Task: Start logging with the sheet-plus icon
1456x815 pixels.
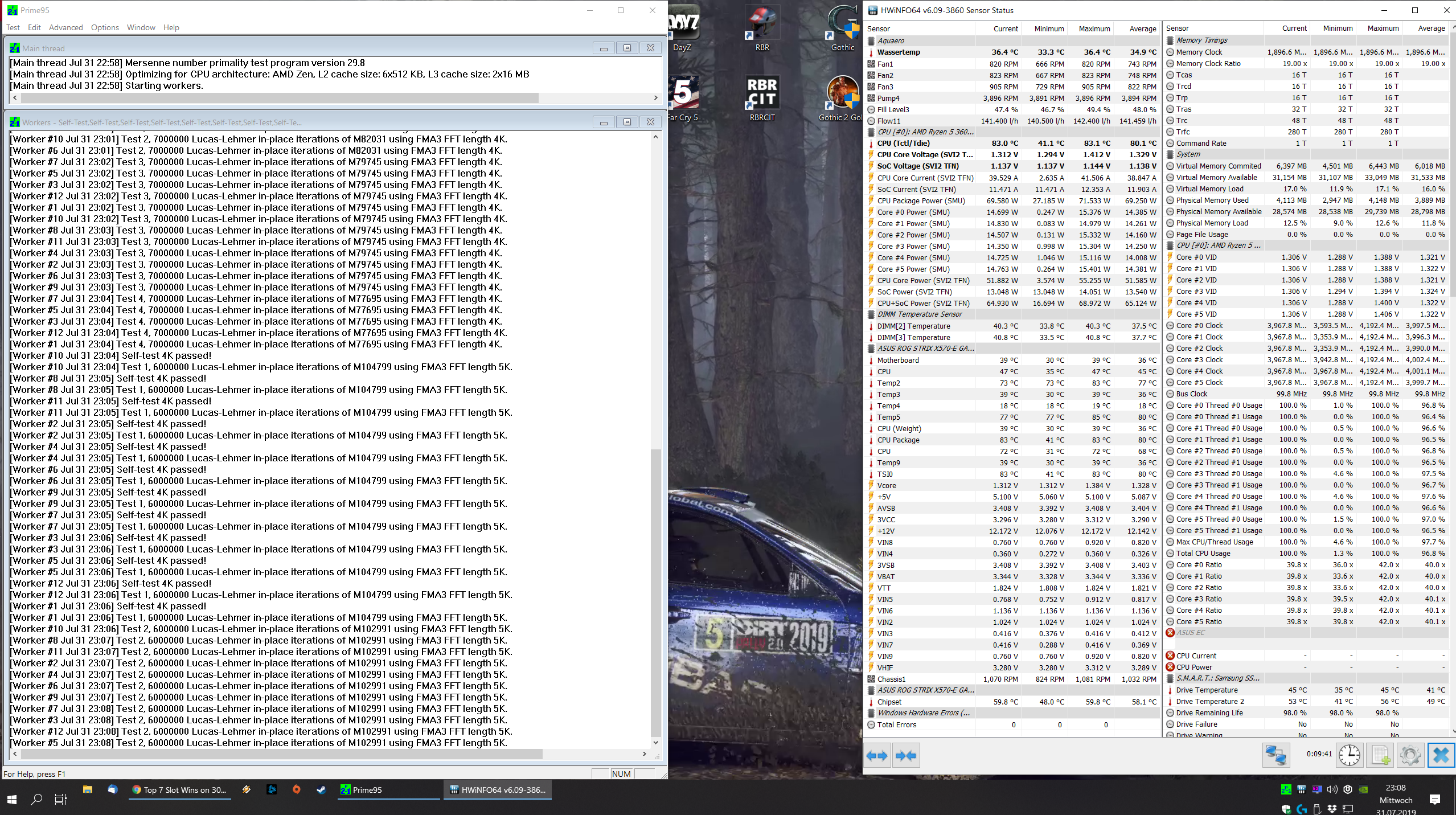Action: click(1380, 755)
